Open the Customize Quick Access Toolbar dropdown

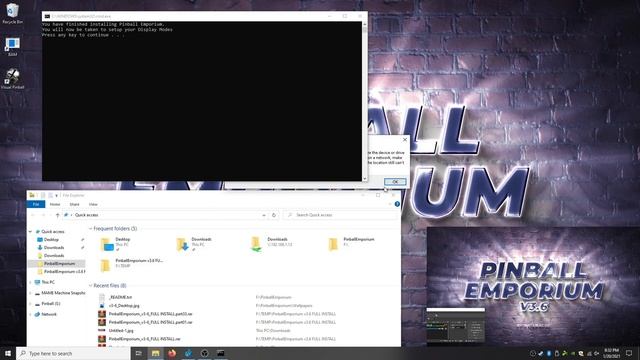(x=56, y=196)
